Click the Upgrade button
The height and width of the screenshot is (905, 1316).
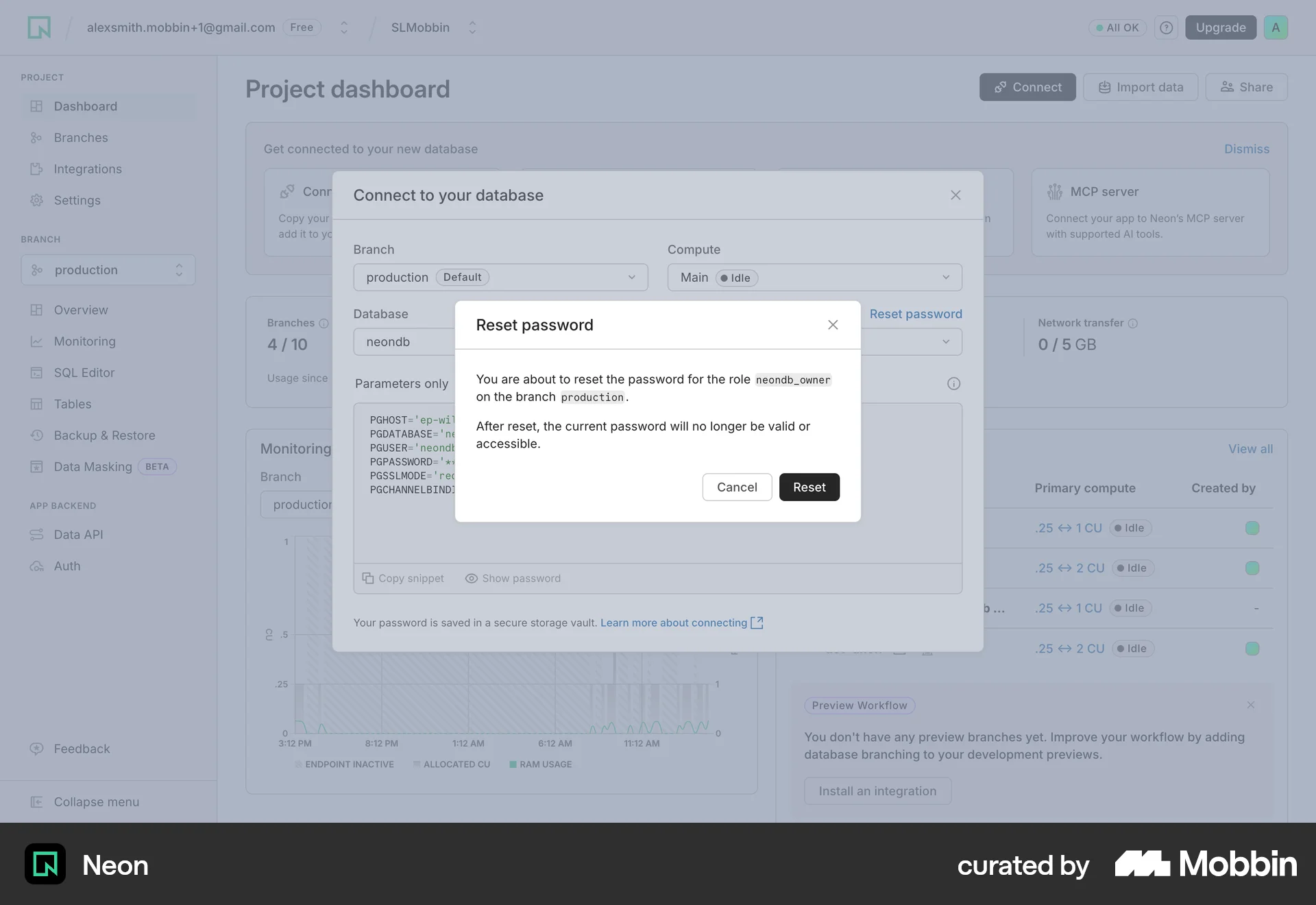[x=1221, y=27]
